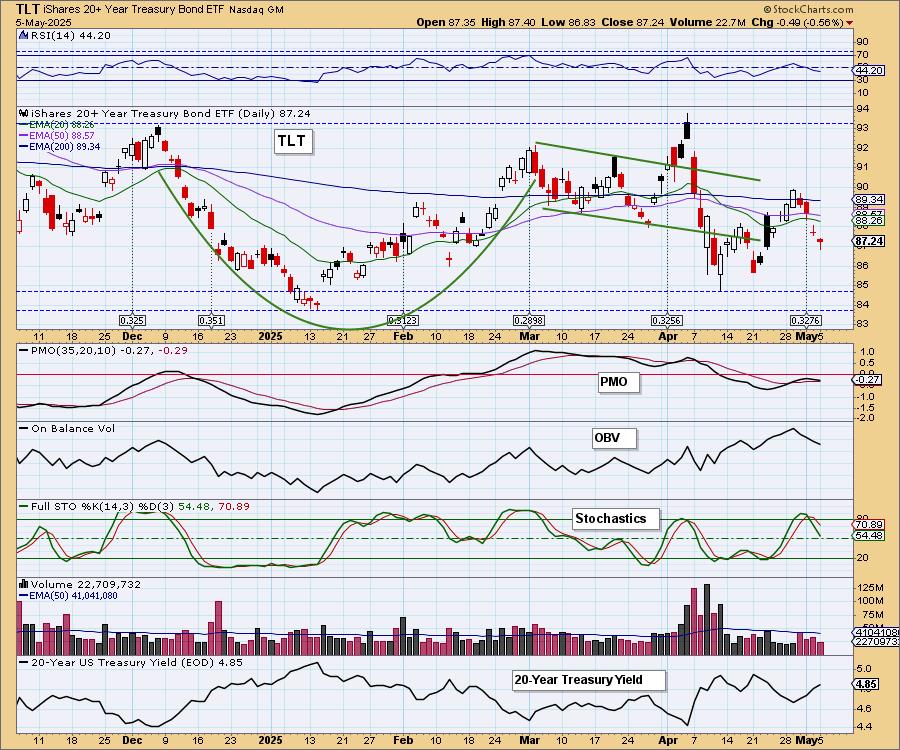Click the RSI(14) 44.20 legend
Image resolution: width=900 pixels, height=750 pixels.
[x=71, y=35]
